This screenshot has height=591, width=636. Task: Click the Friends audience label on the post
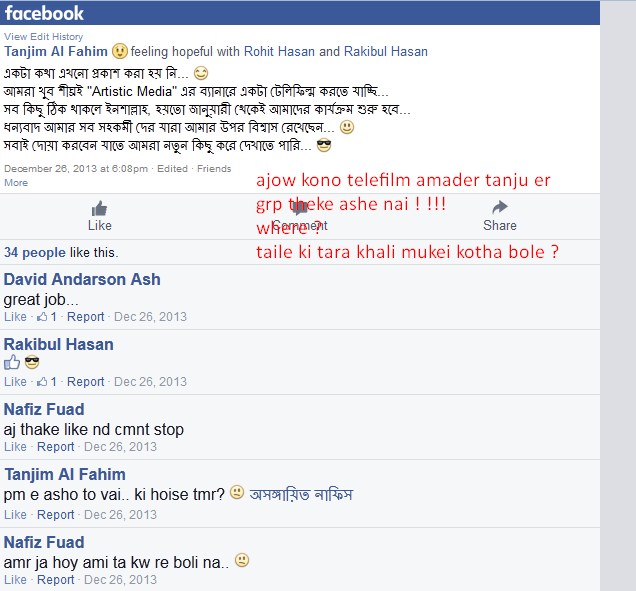point(214,169)
